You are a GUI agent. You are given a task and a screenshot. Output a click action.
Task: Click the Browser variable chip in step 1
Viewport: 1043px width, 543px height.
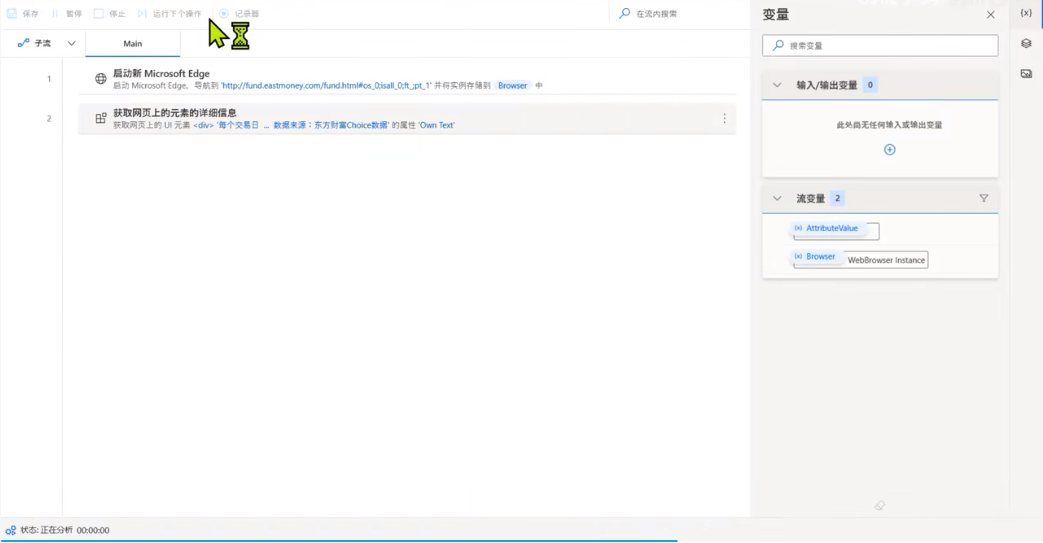[x=512, y=85]
